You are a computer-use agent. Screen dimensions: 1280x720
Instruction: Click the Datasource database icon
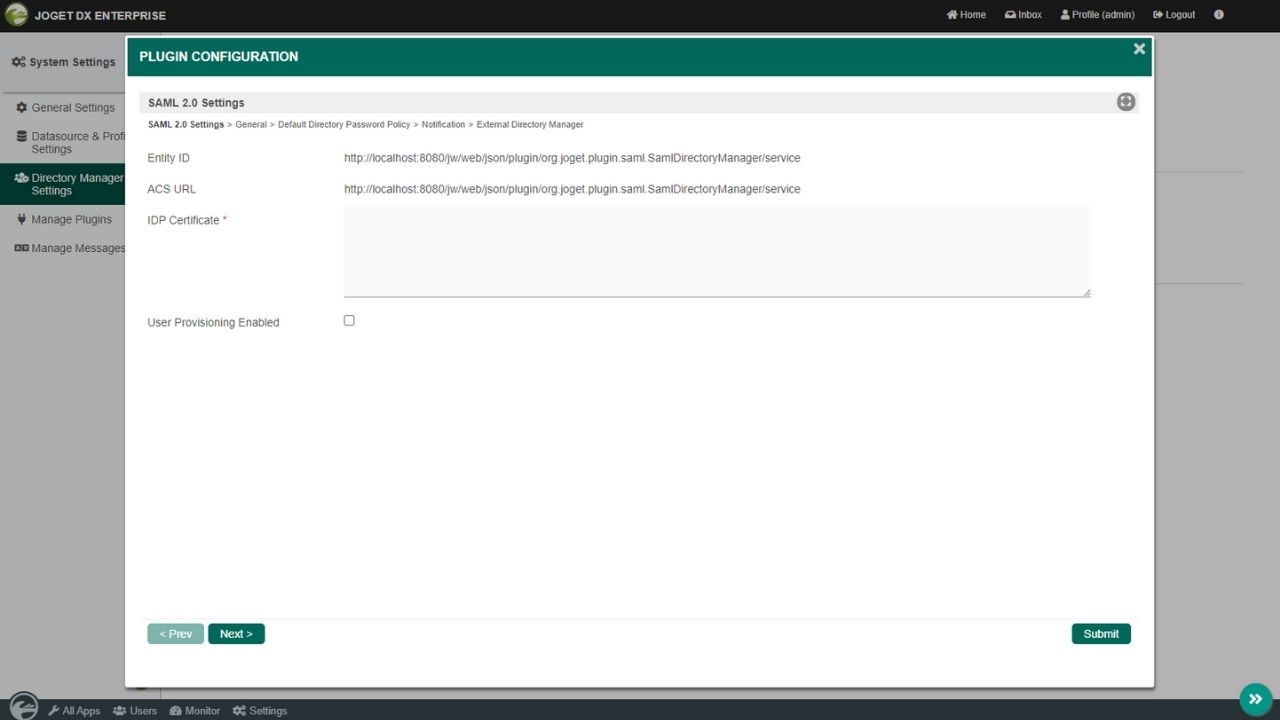pyautogui.click(x=22, y=136)
